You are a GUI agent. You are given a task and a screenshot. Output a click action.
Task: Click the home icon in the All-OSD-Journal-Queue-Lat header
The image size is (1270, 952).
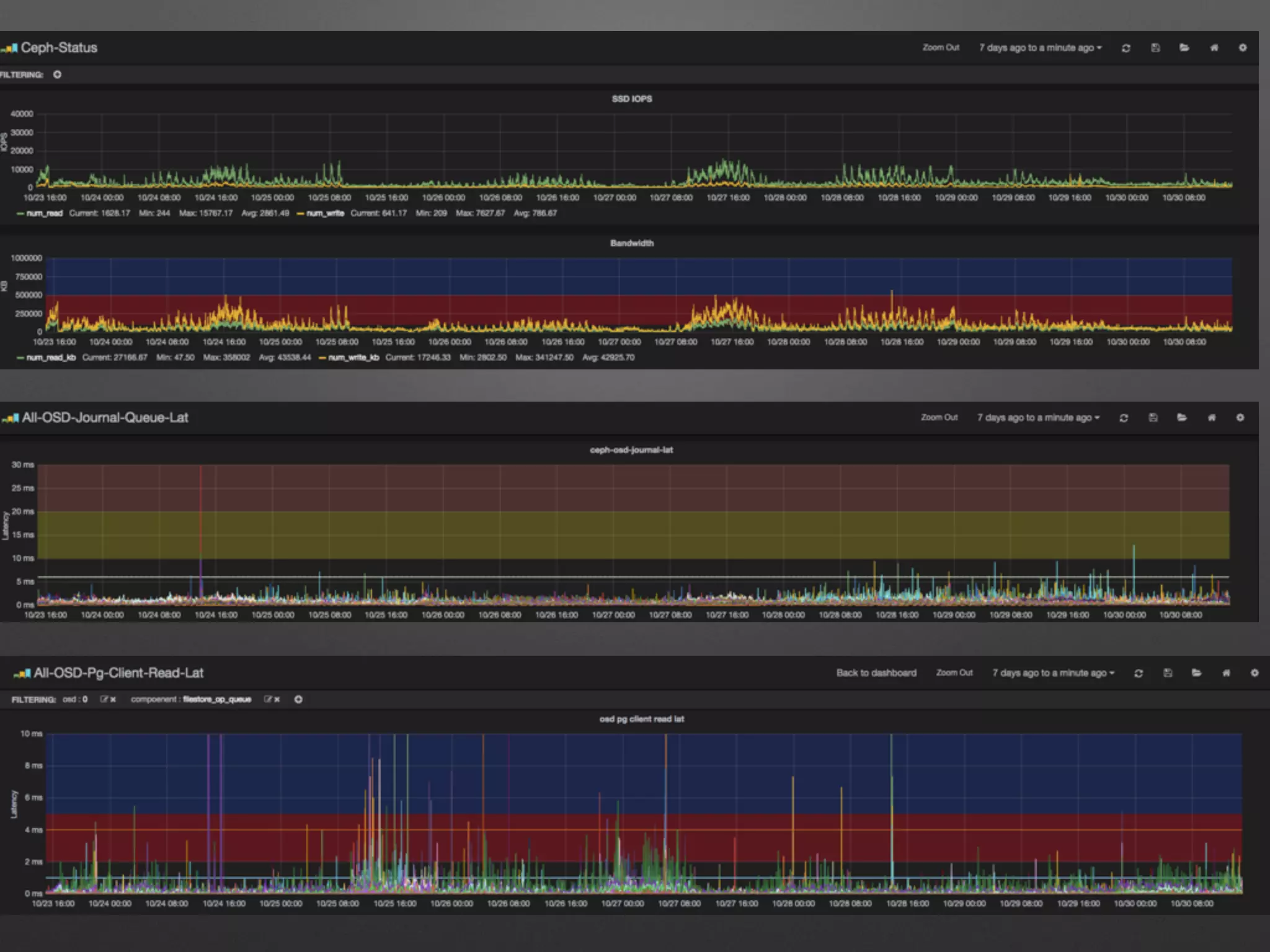[x=1211, y=418]
